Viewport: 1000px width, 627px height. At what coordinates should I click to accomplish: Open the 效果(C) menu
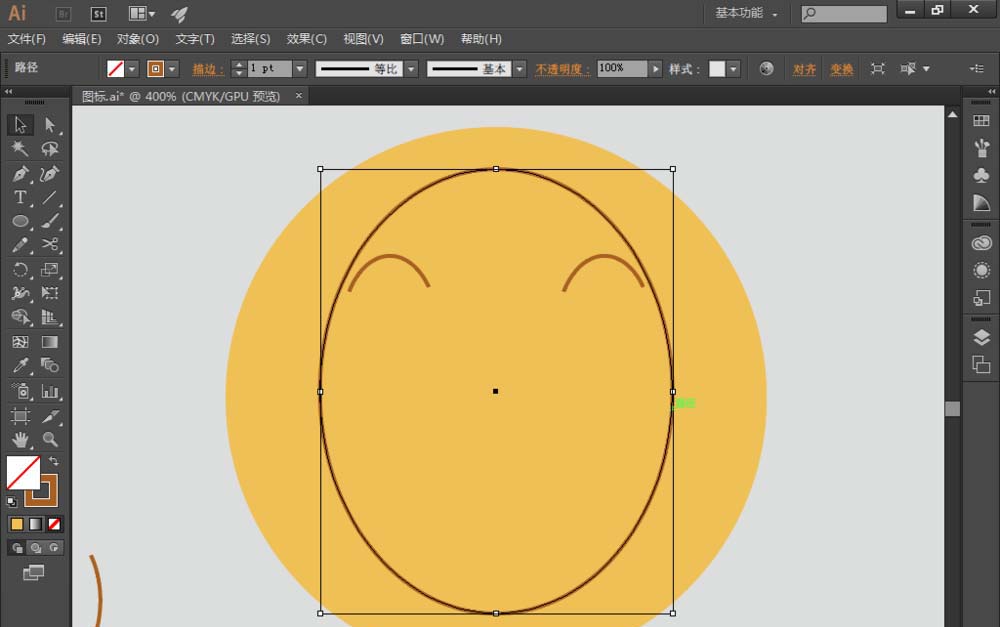coord(307,39)
